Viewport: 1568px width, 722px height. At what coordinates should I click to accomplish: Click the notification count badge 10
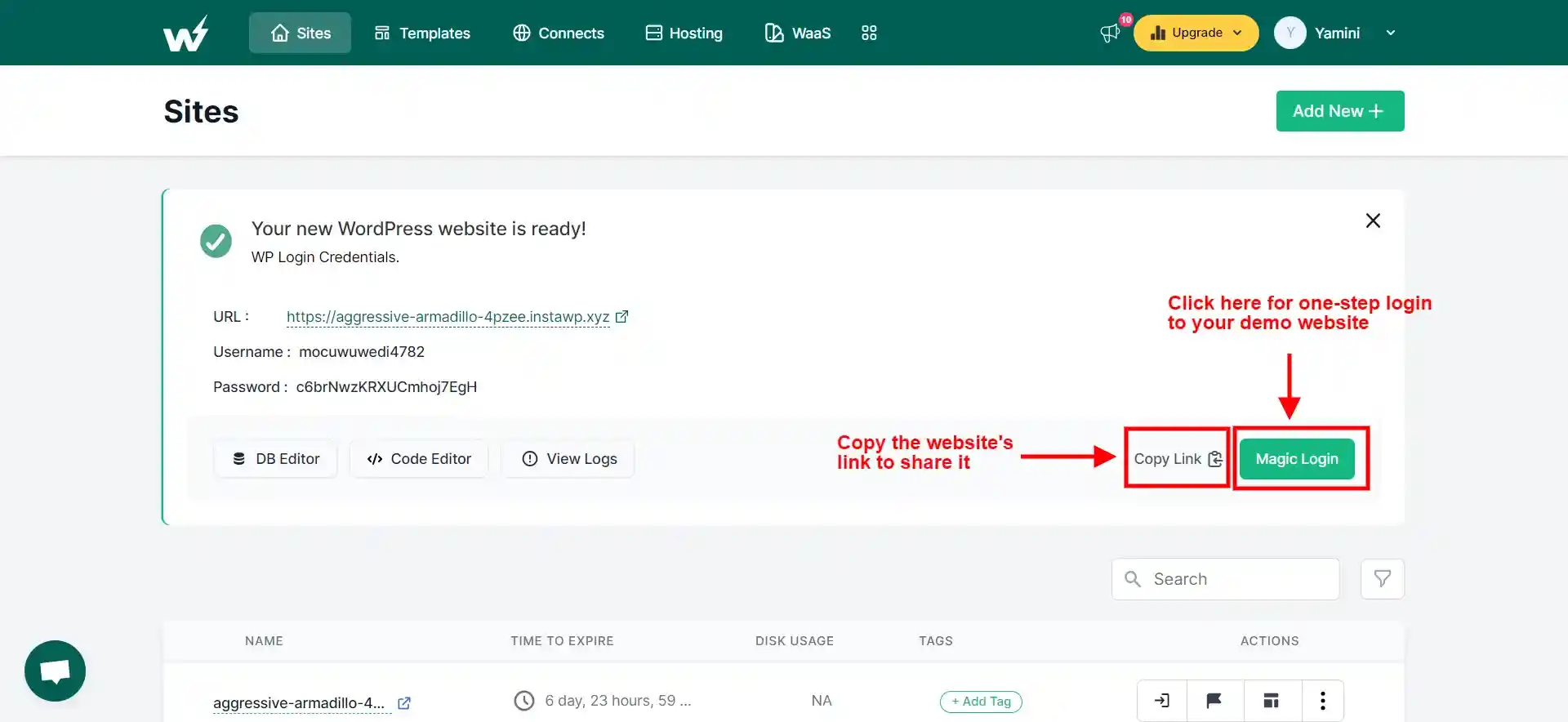coord(1126,20)
